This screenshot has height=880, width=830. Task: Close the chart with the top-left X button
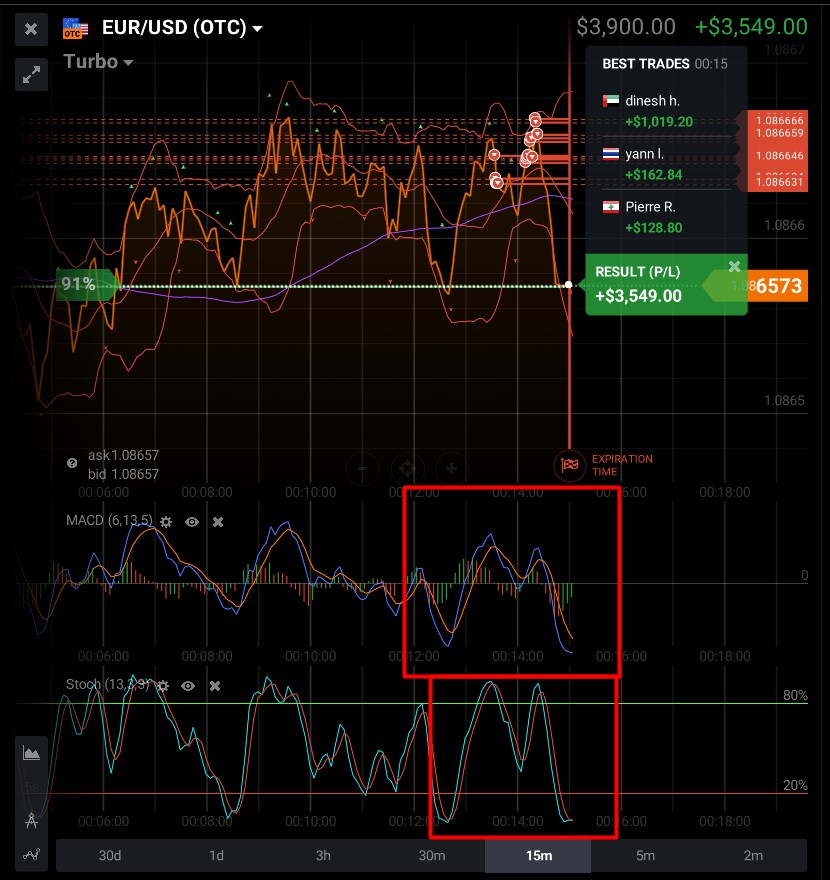pyautogui.click(x=31, y=29)
